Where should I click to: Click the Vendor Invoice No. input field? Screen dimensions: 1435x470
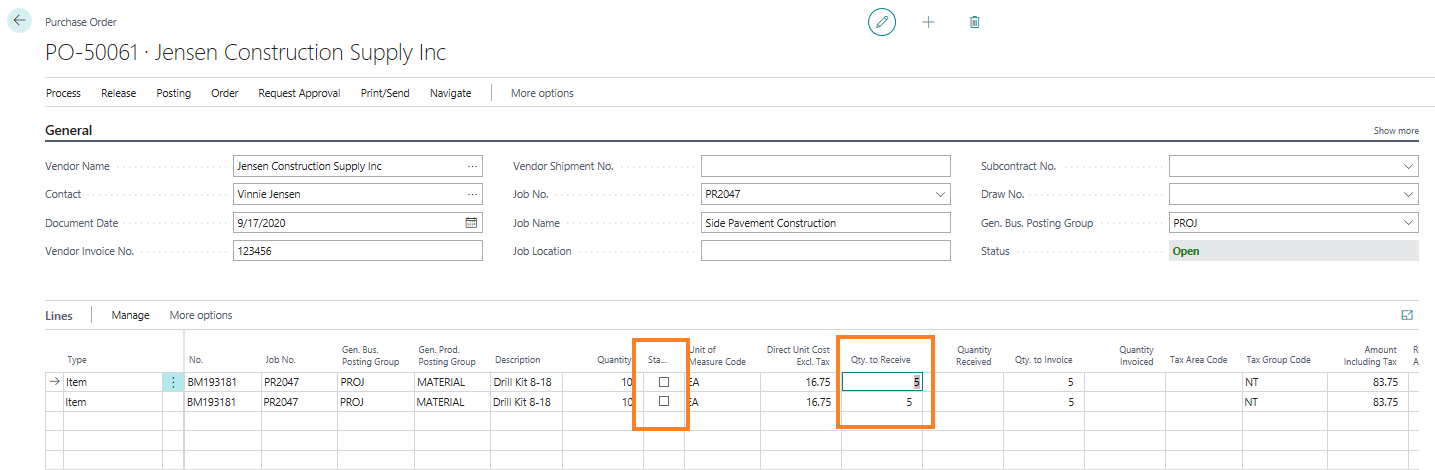(x=357, y=251)
